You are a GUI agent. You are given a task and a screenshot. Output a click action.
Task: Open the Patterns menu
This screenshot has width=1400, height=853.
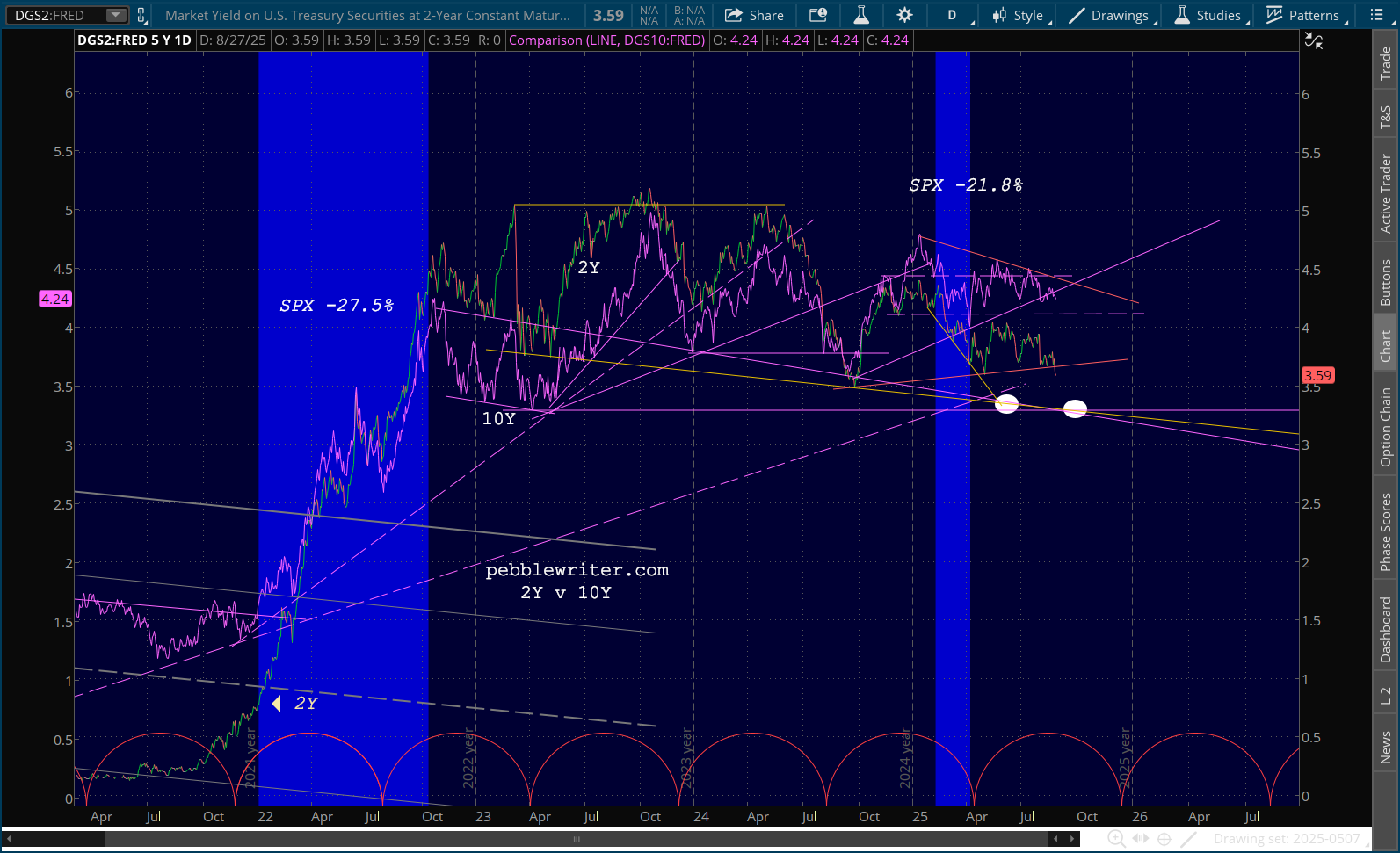pyautogui.click(x=1304, y=15)
